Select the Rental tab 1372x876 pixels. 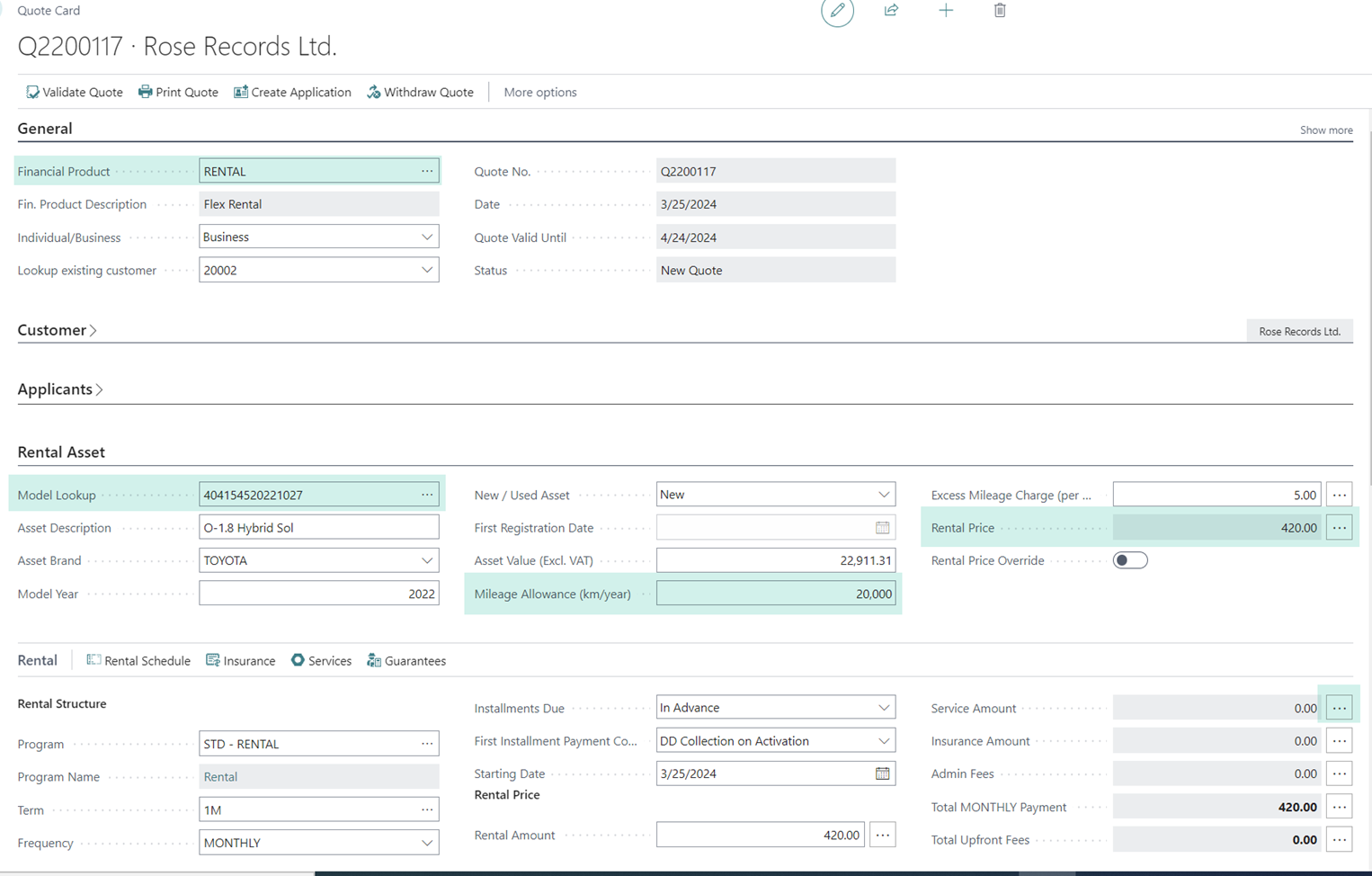click(37, 660)
